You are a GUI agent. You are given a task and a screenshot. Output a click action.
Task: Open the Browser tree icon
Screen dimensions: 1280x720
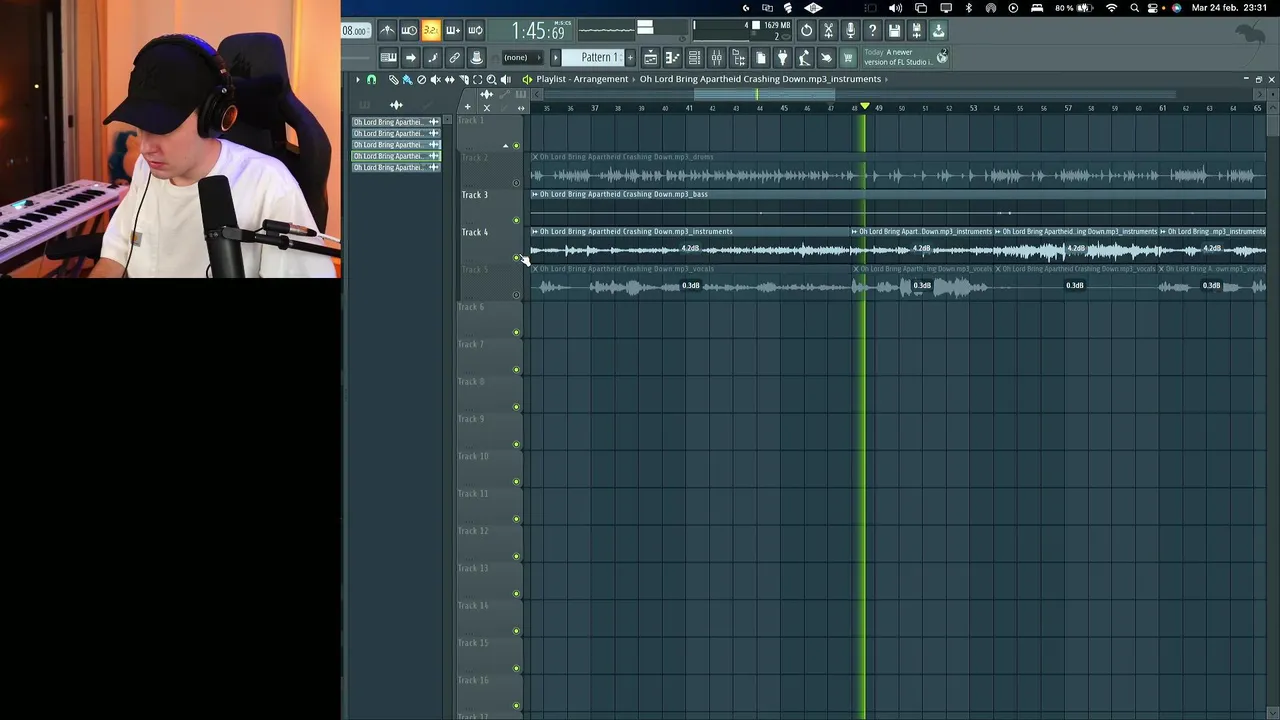point(738,58)
